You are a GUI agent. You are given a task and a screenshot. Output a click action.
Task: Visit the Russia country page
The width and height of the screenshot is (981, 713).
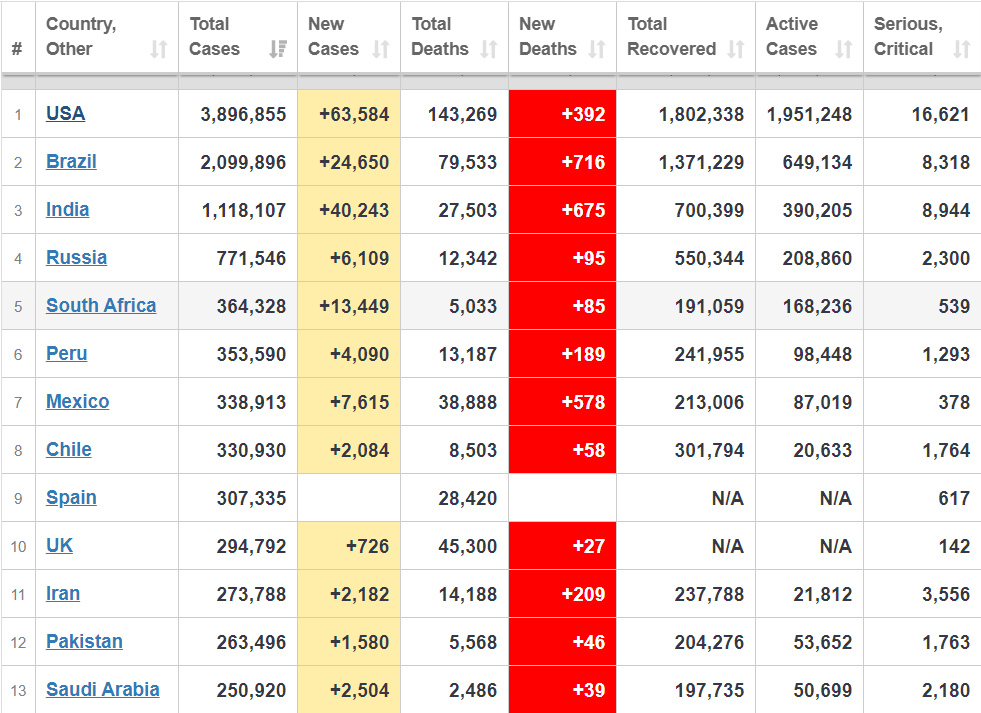click(76, 258)
